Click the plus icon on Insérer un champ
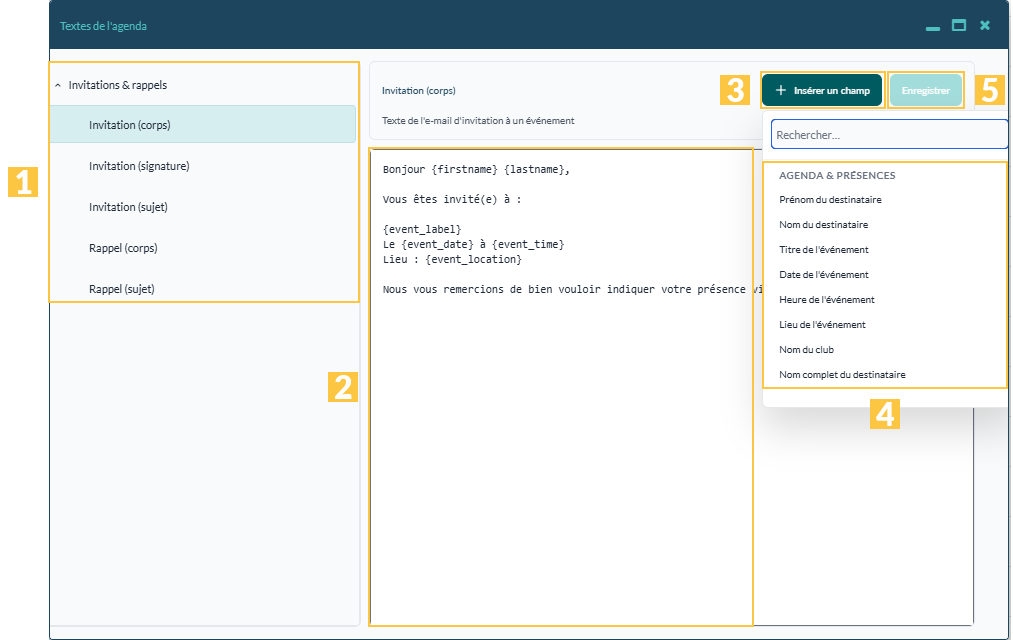Screen dimensions: 1013x640 [x=780, y=90]
